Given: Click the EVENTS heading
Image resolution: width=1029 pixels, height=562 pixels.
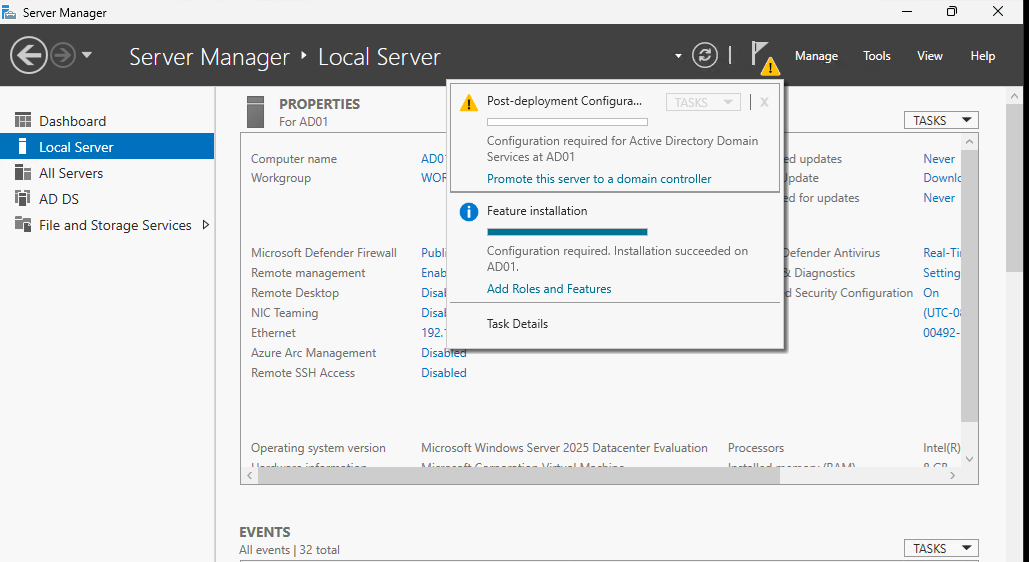Looking at the screenshot, I should pos(264,532).
